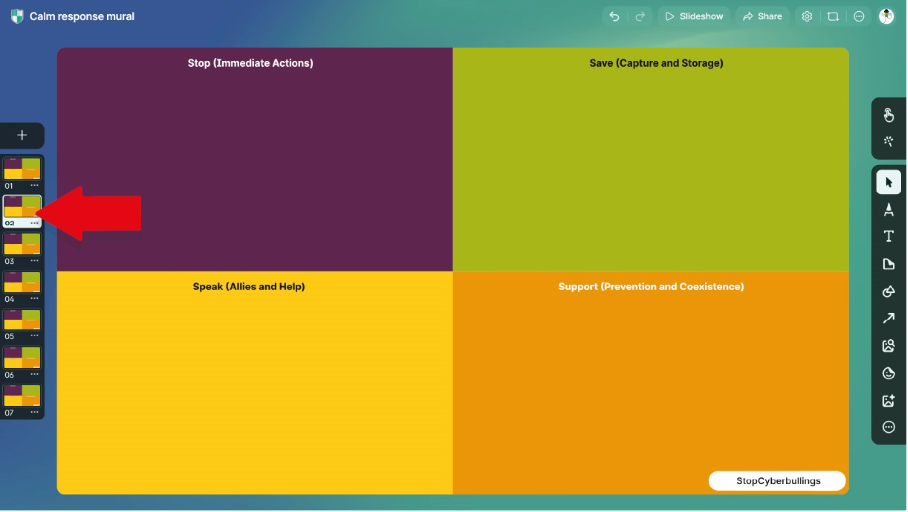This screenshot has height=512, width=908.
Task: Select the sparkle magic effects tool
Action: [x=888, y=141]
